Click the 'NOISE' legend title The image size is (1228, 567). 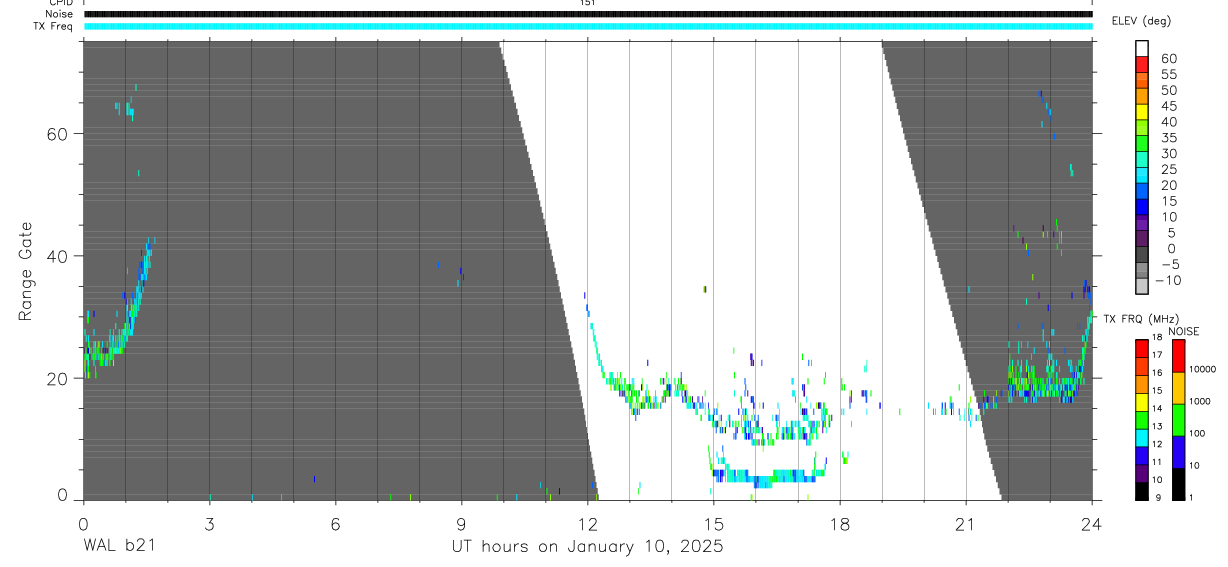pos(1184,331)
